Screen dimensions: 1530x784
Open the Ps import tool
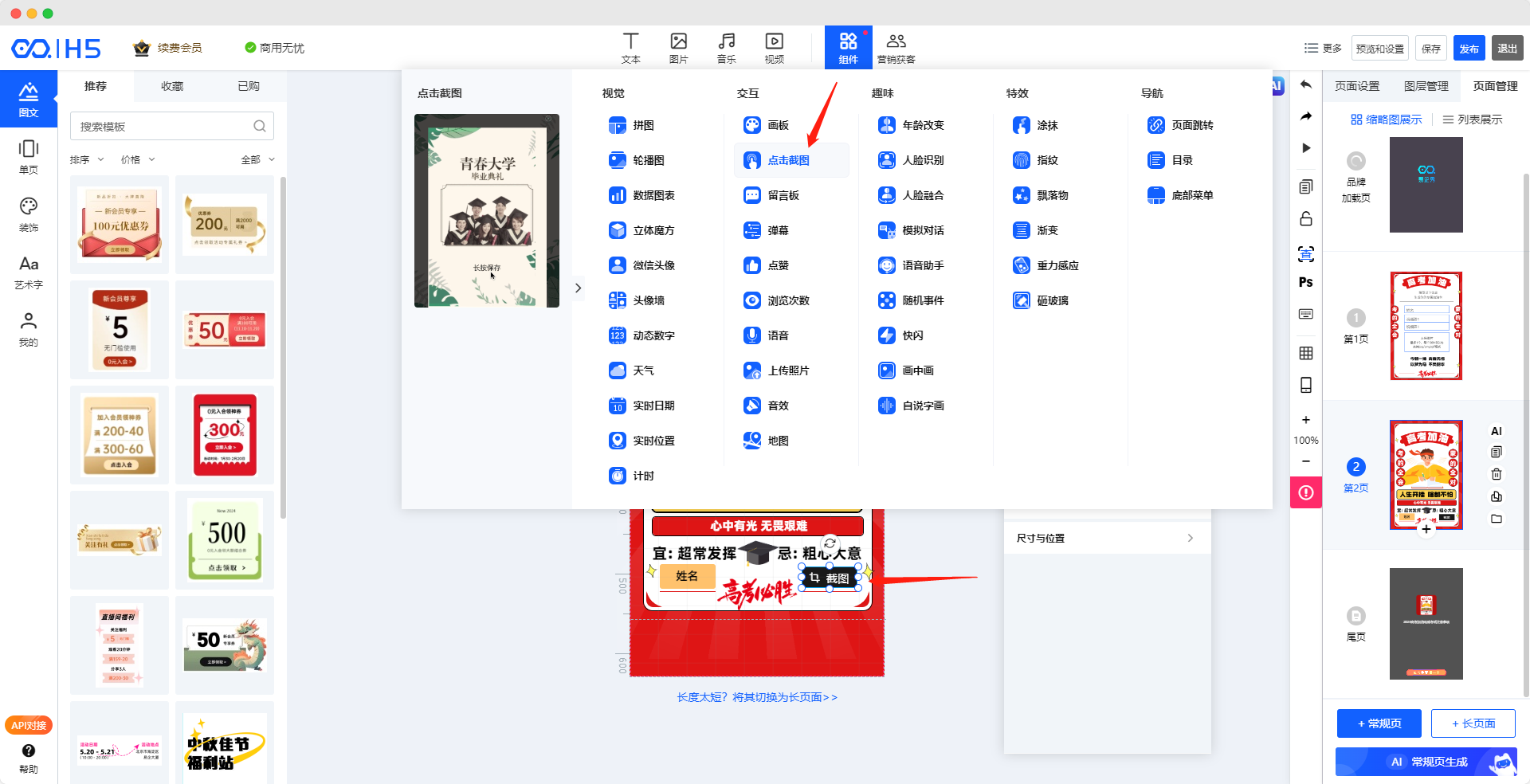pos(1305,282)
